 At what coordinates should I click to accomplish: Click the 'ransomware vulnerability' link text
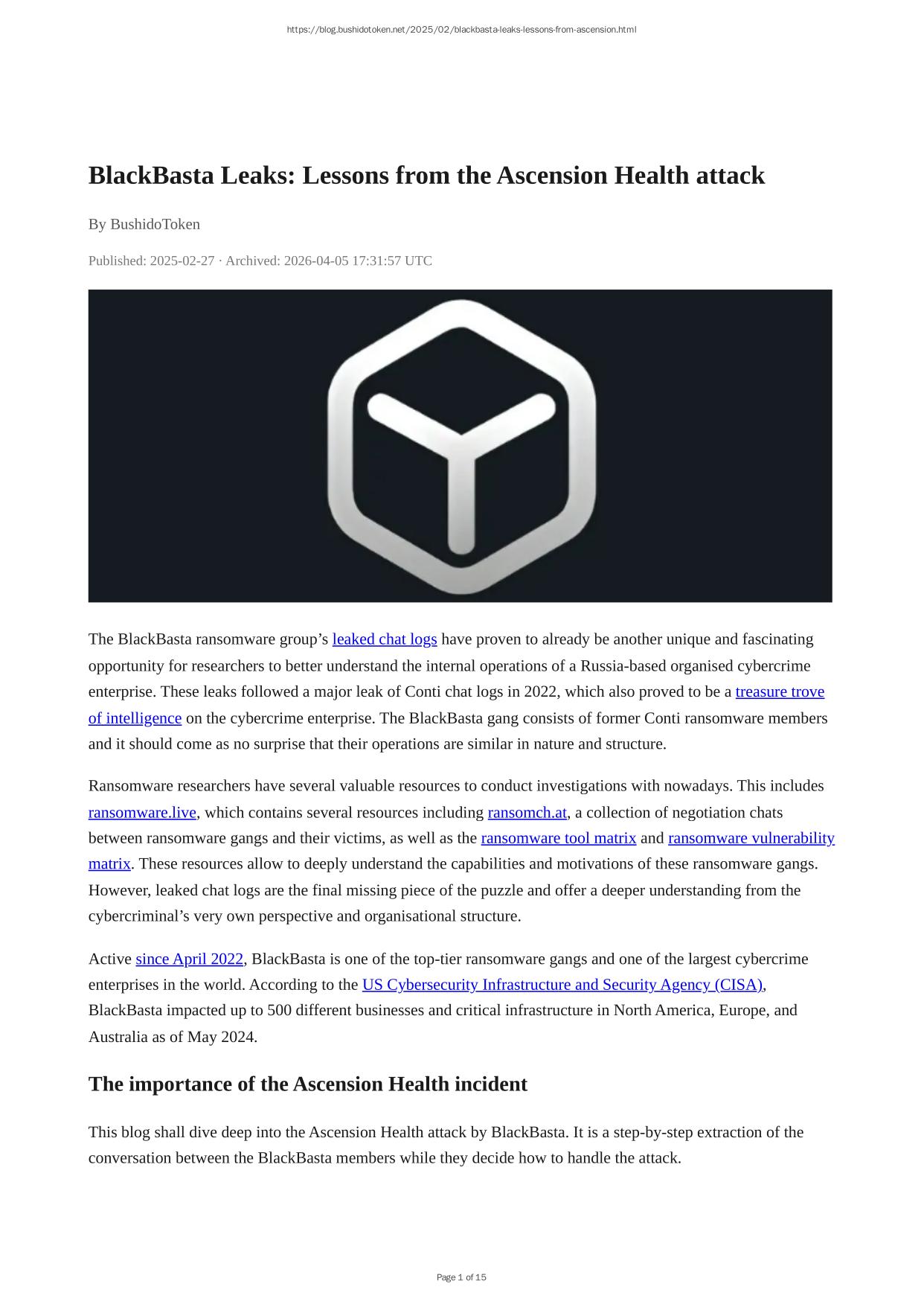point(751,838)
